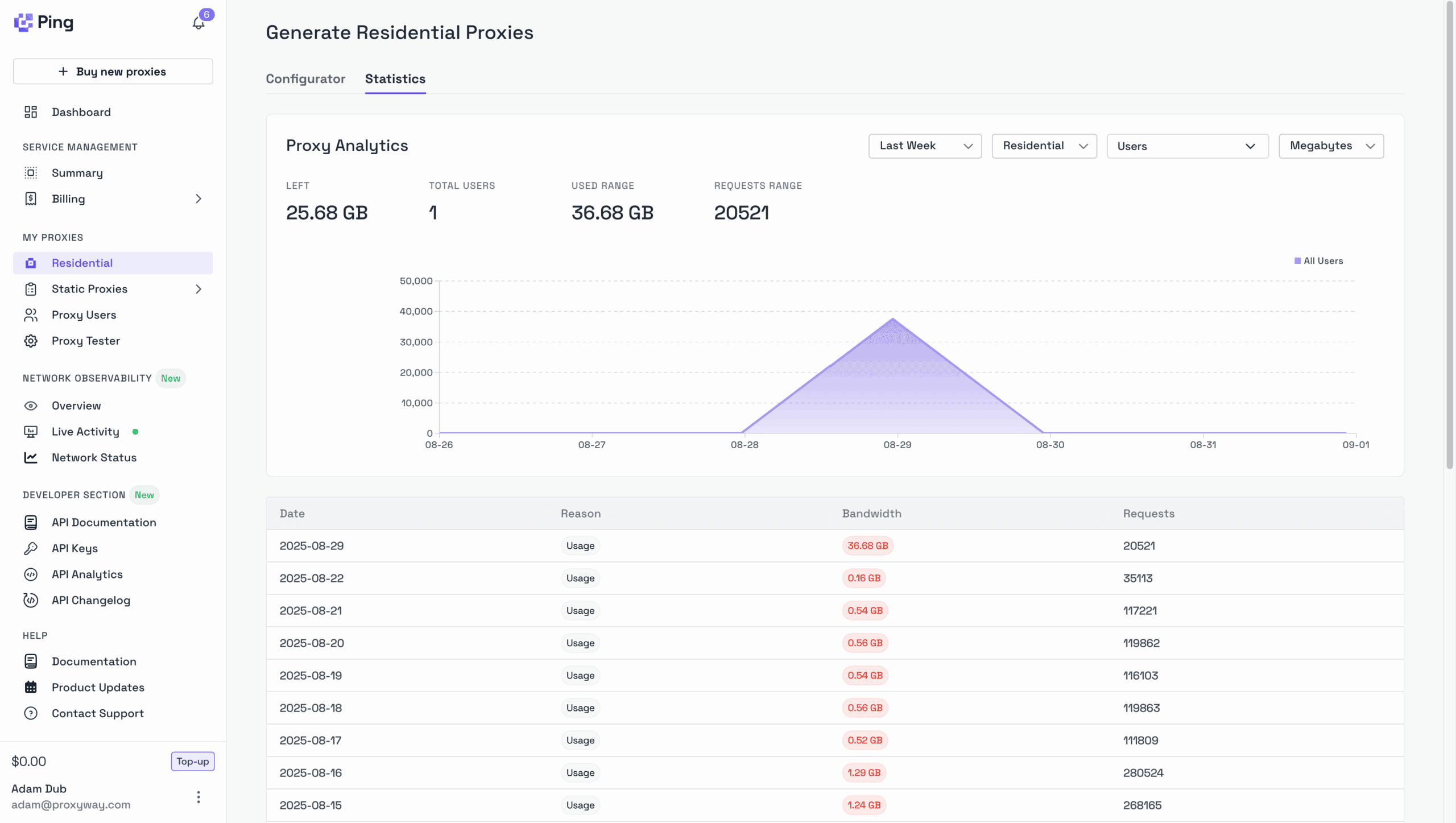
Task: Click the Product Updates calendar icon
Action: pyautogui.click(x=31, y=688)
